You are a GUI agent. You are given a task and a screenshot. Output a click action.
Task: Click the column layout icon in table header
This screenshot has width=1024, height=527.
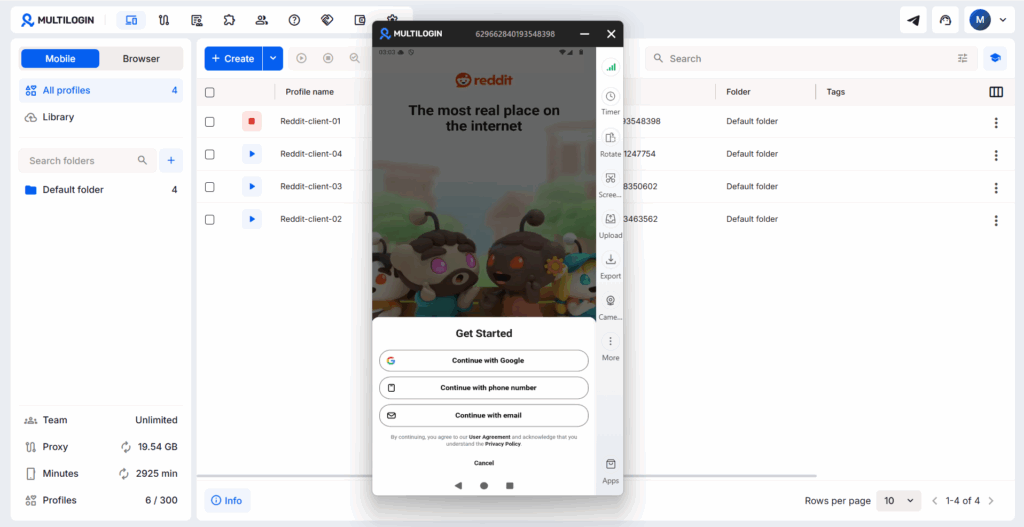tap(996, 92)
